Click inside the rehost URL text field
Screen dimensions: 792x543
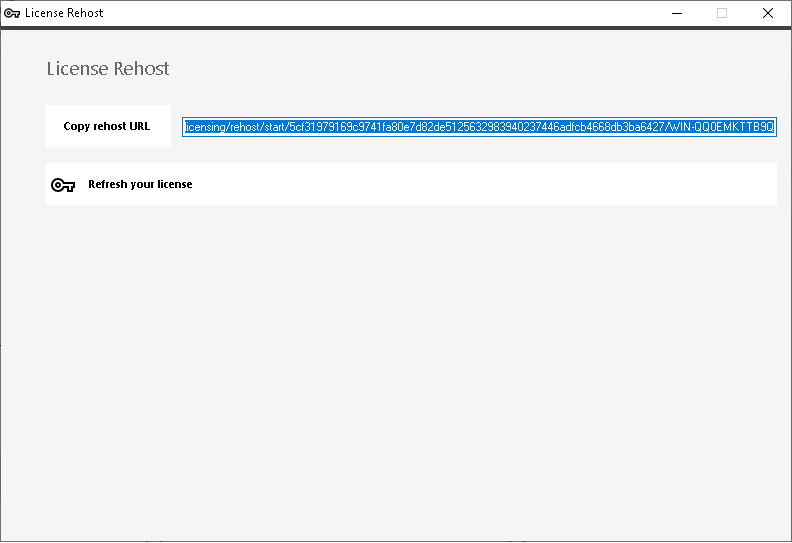[x=479, y=127]
